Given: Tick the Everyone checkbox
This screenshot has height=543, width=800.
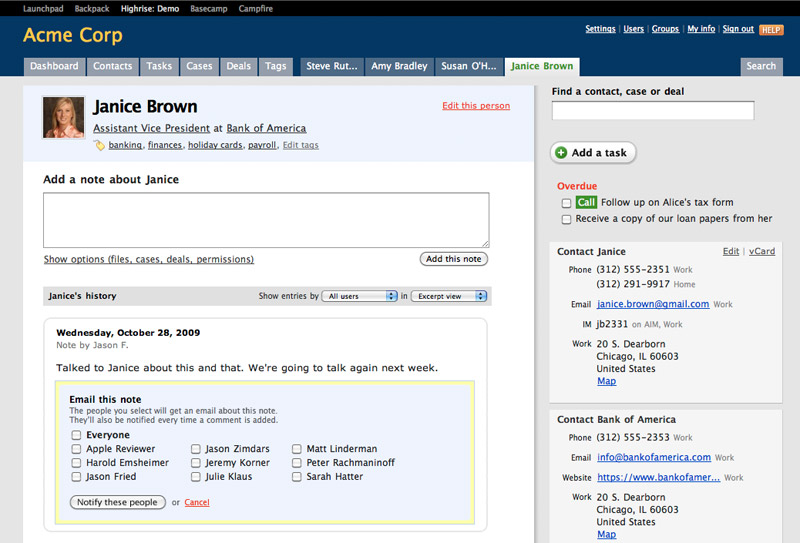Looking at the screenshot, I should 76,435.
